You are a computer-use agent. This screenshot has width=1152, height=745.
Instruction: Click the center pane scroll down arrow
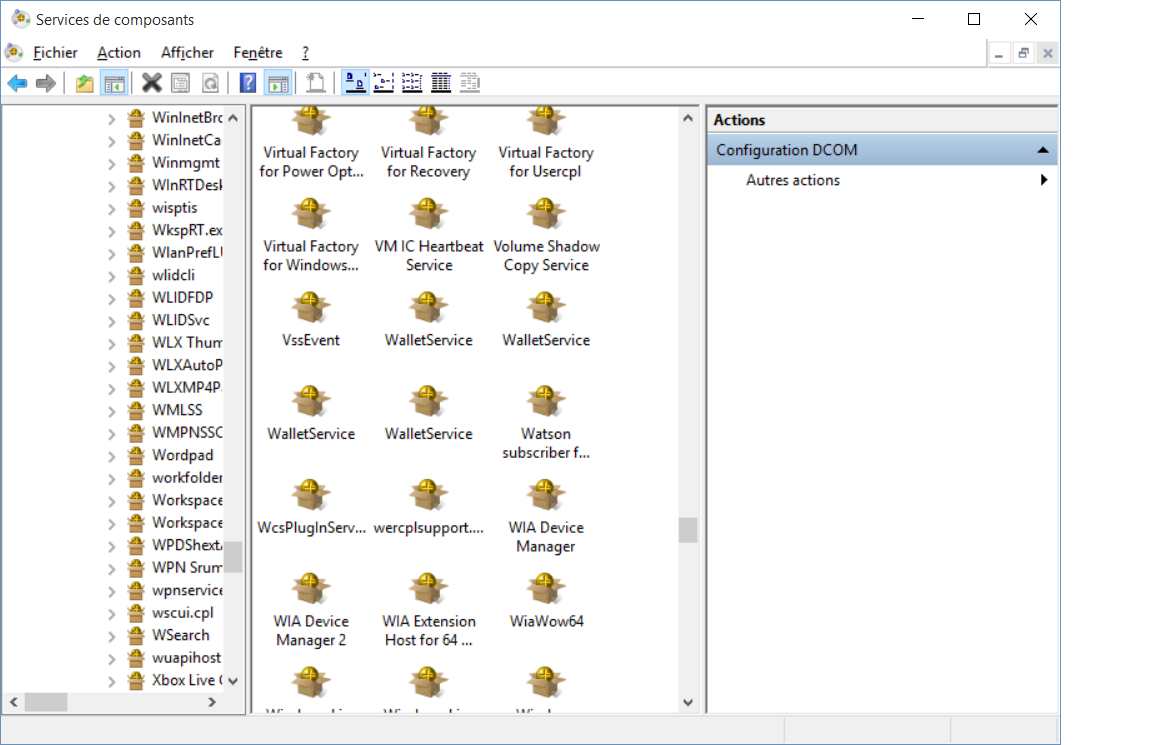click(688, 702)
